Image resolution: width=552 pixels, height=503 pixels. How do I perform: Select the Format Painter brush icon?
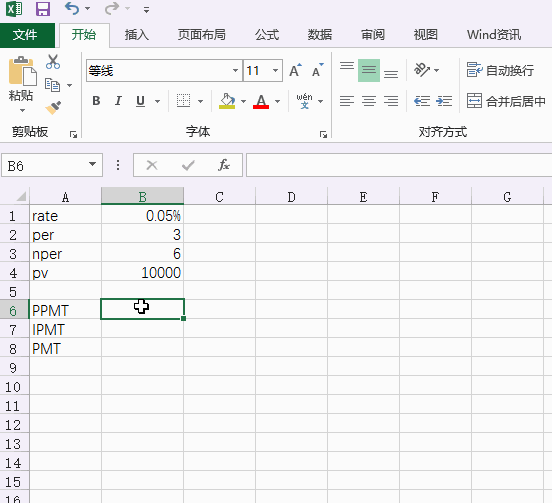[x=53, y=108]
